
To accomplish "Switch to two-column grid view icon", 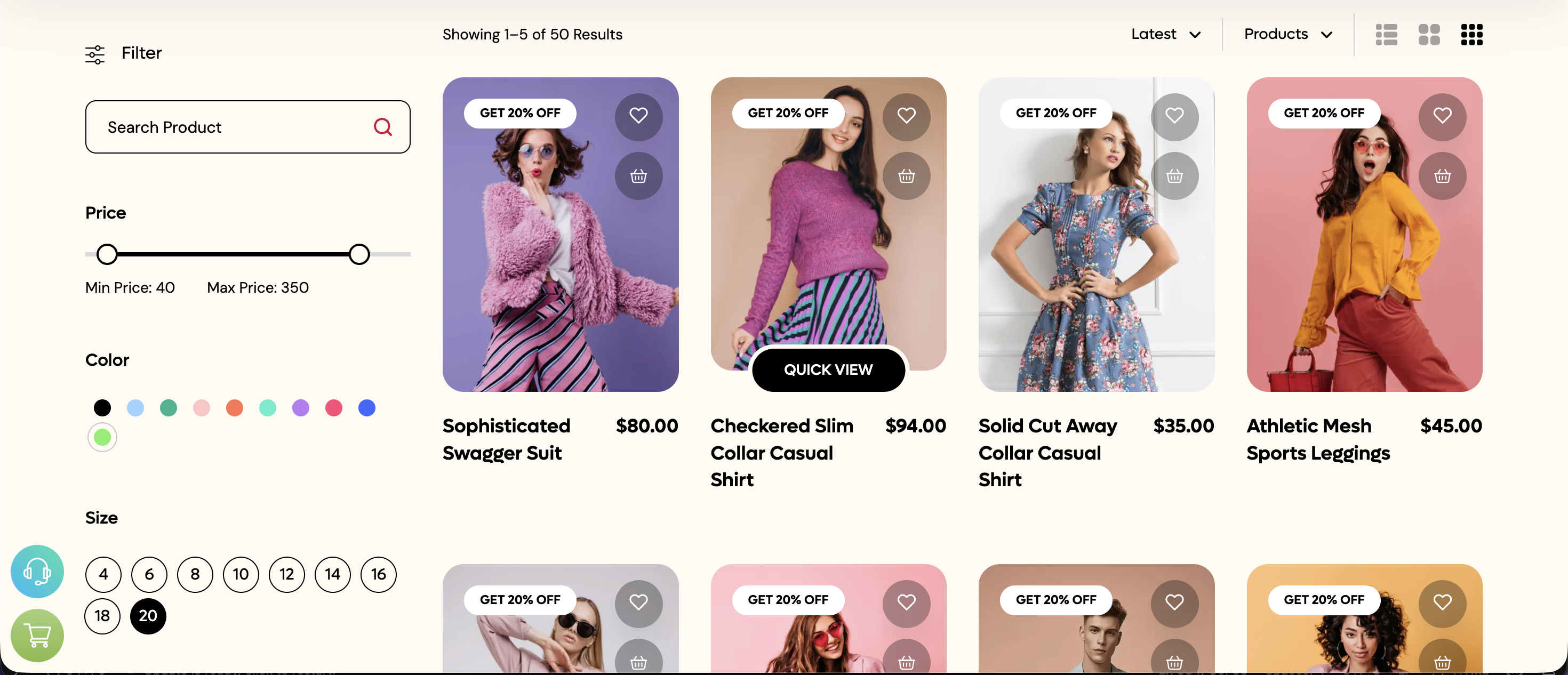I will coord(1429,35).
